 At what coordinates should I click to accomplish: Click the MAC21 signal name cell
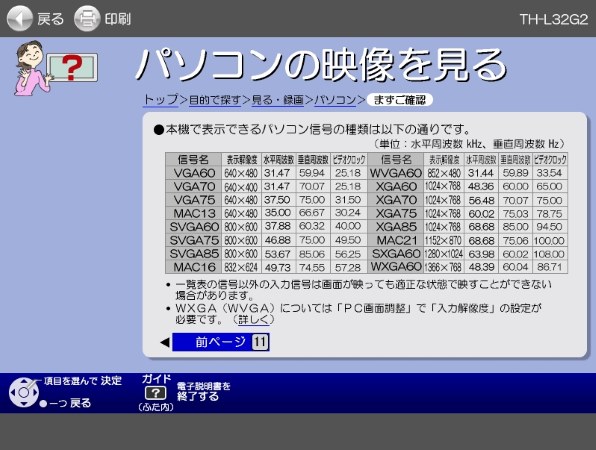pos(396,240)
